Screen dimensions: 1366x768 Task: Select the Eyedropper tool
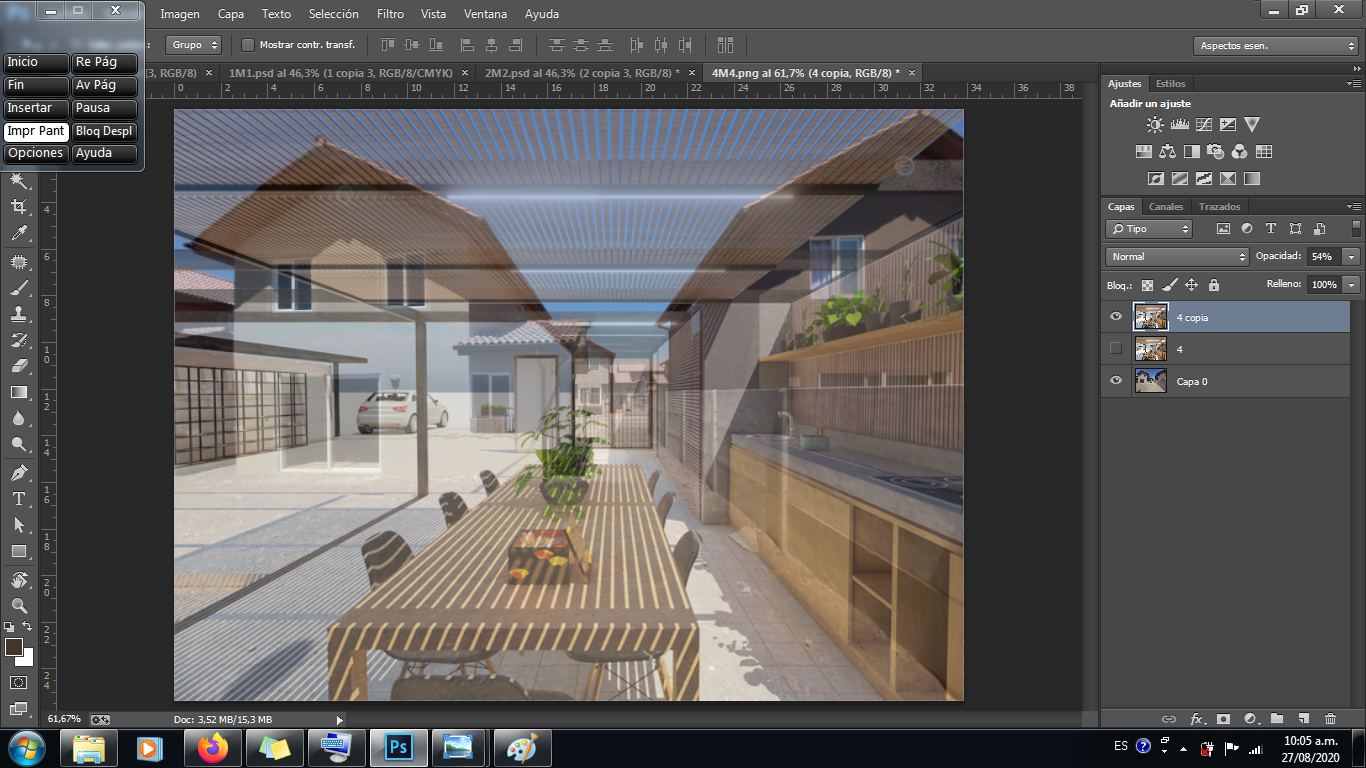(x=18, y=234)
